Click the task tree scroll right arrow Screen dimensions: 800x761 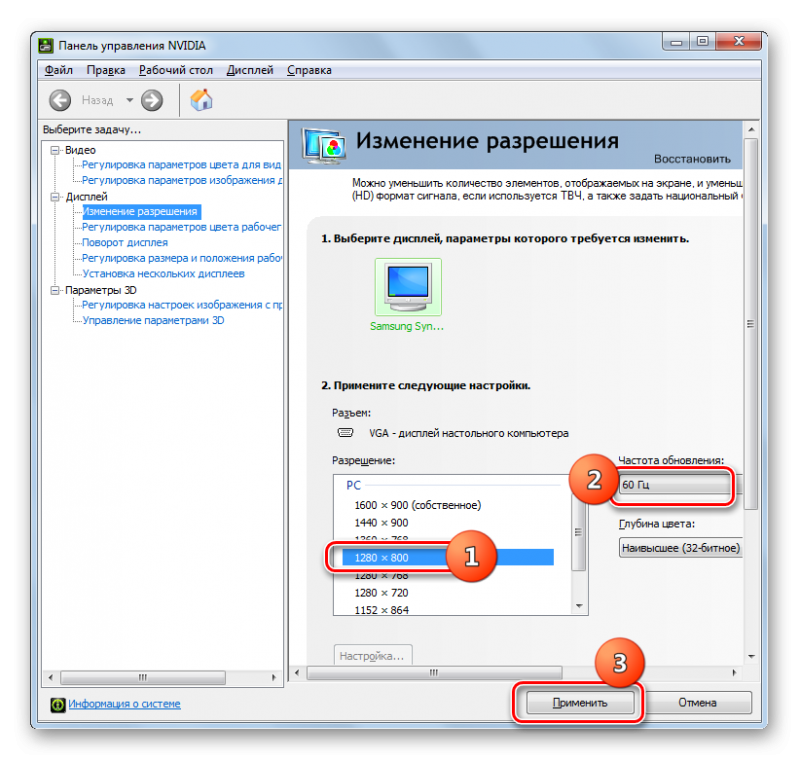pos(274,677)
